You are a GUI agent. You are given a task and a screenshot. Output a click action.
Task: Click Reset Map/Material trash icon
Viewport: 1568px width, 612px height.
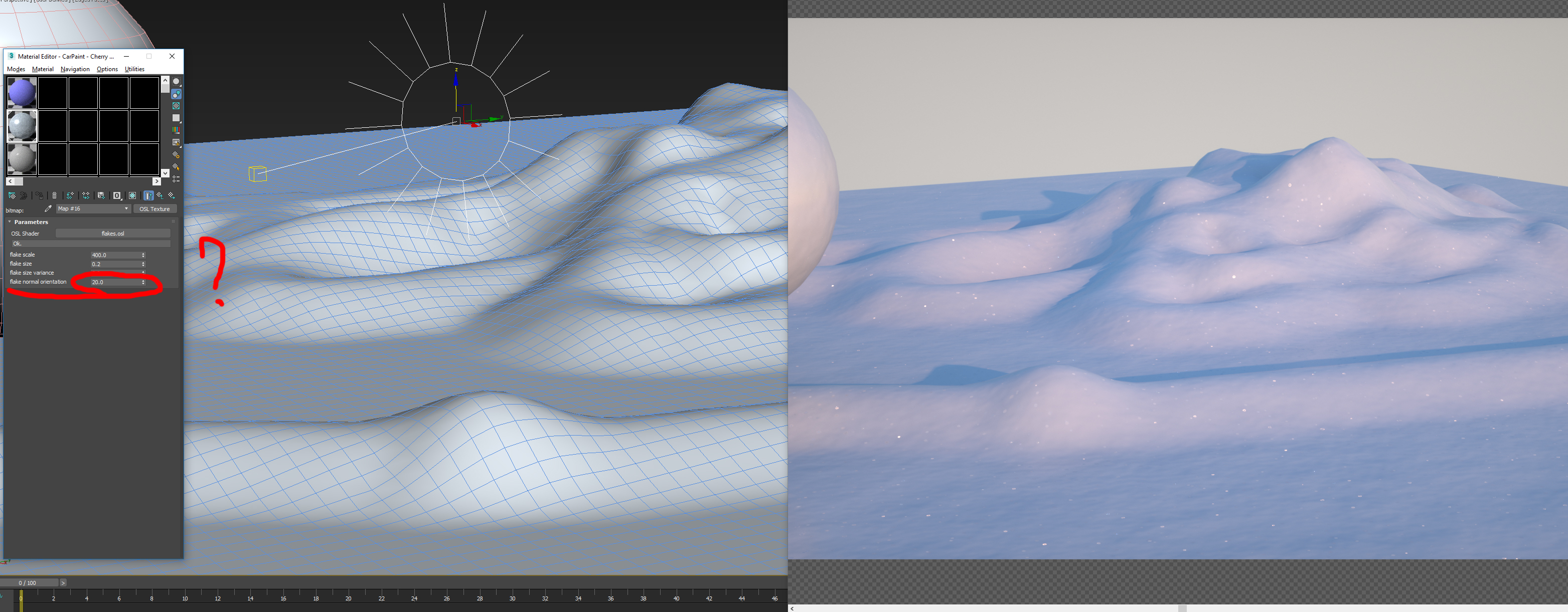[x=54, y=196]
